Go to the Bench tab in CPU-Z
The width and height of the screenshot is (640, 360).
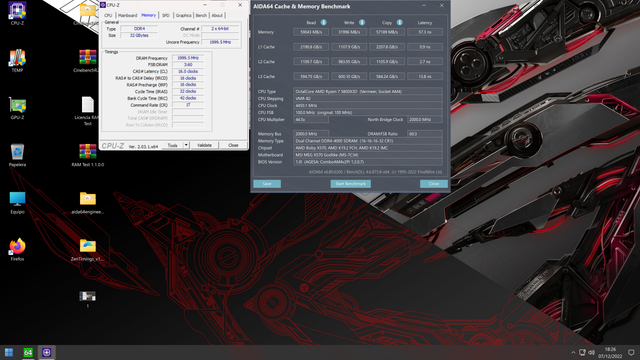coord(201,15)
